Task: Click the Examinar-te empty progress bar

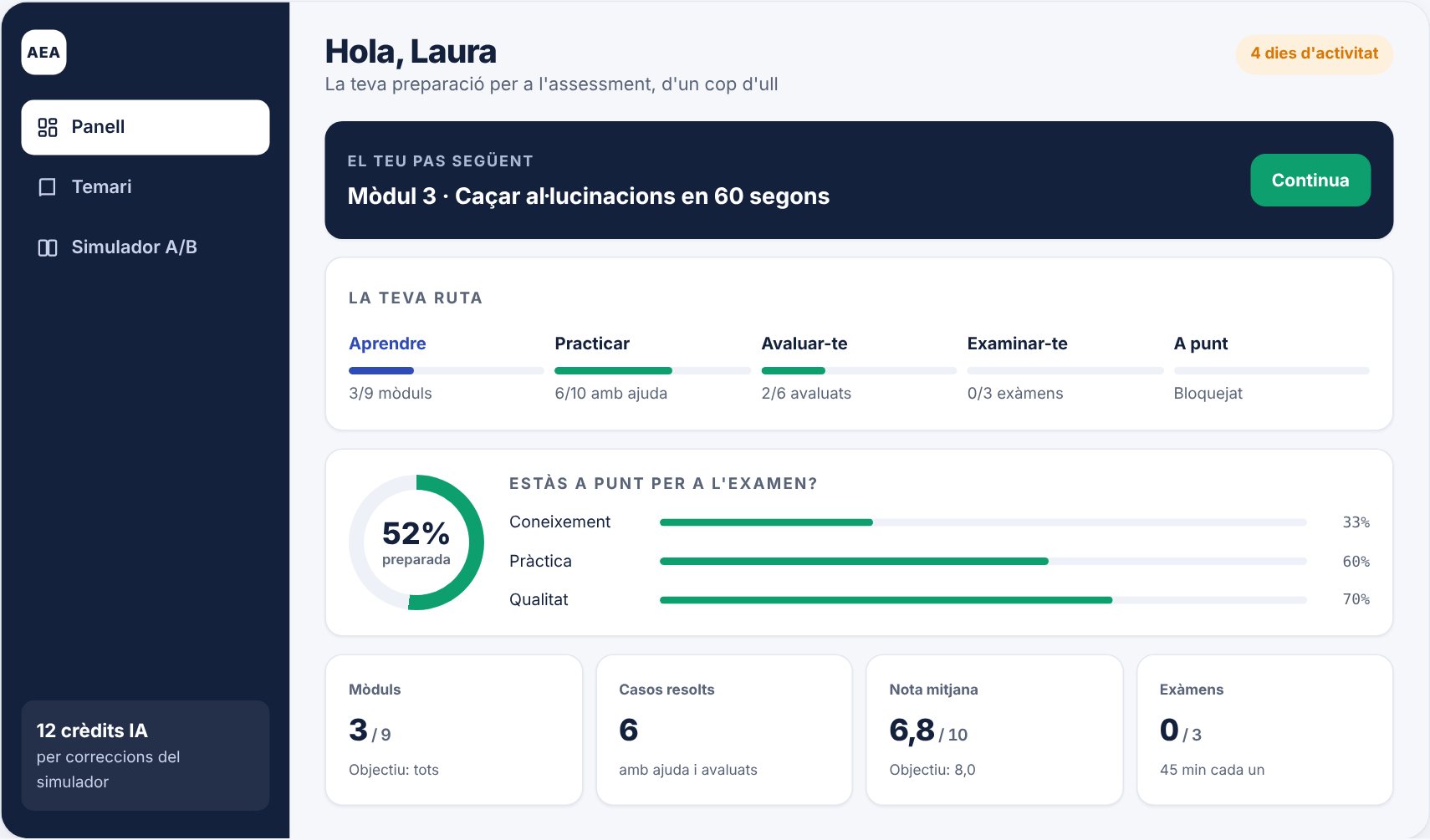Action: tap(1065, 370)
